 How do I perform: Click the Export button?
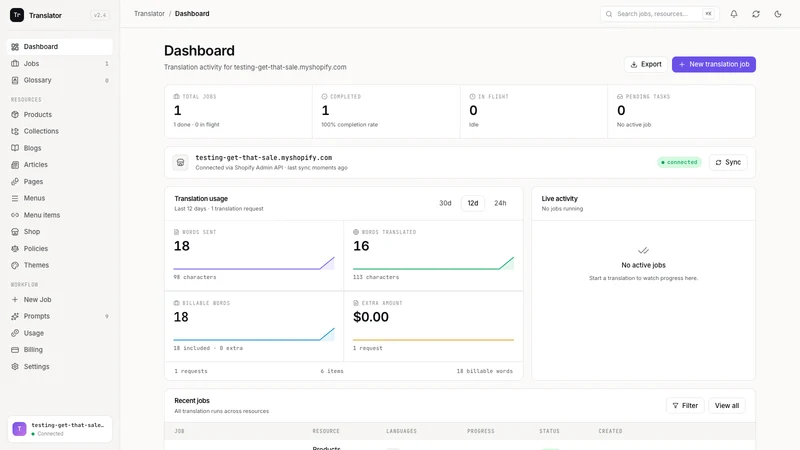645,64
